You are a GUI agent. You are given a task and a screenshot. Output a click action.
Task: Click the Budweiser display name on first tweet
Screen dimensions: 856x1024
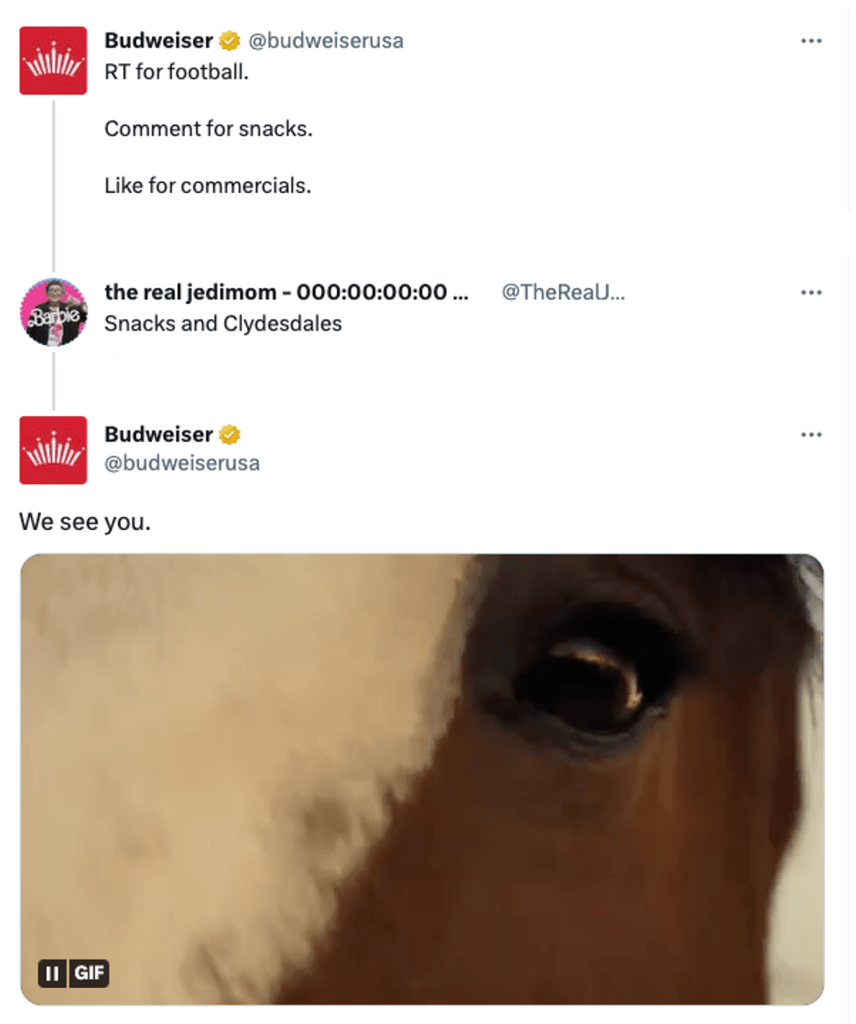(159, 41)
